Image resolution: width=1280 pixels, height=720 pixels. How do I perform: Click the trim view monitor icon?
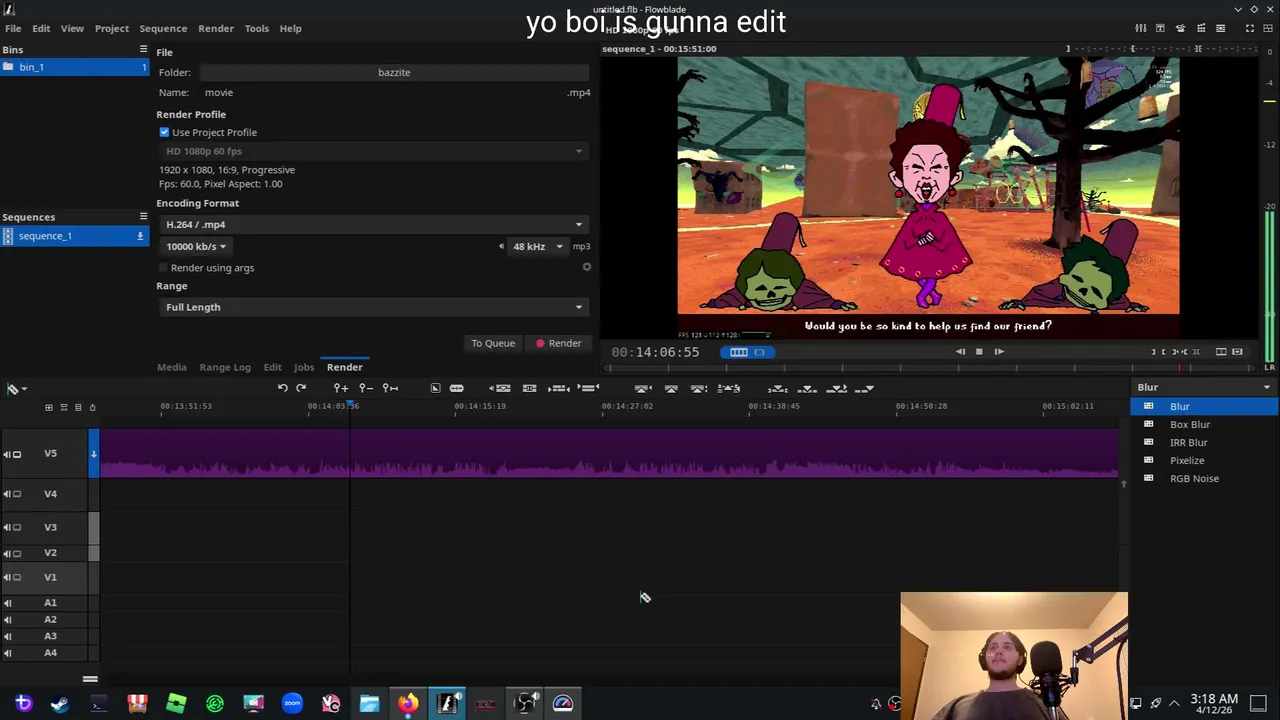pos(1237,352)
